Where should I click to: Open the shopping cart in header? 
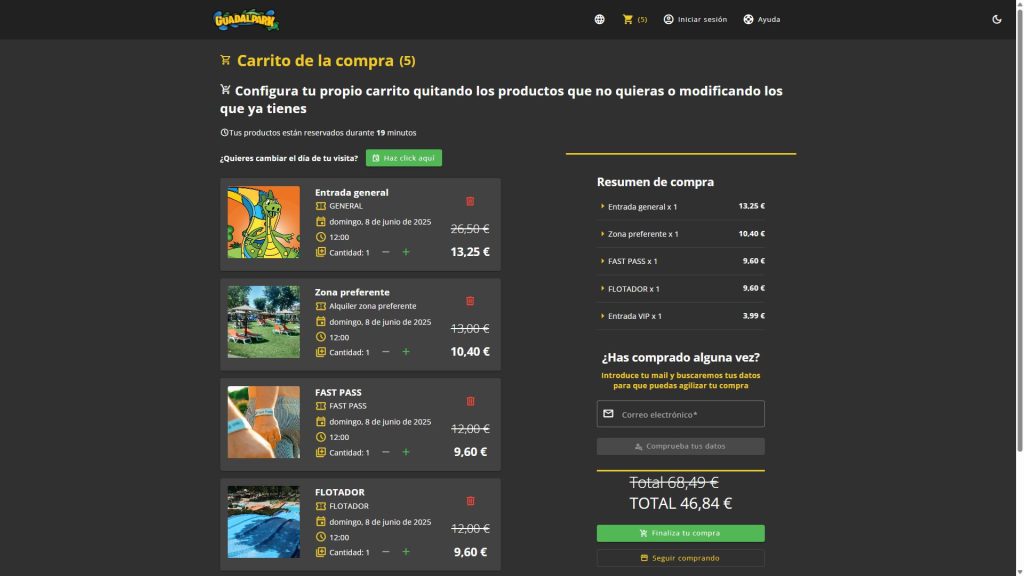(x=634, y=19)
